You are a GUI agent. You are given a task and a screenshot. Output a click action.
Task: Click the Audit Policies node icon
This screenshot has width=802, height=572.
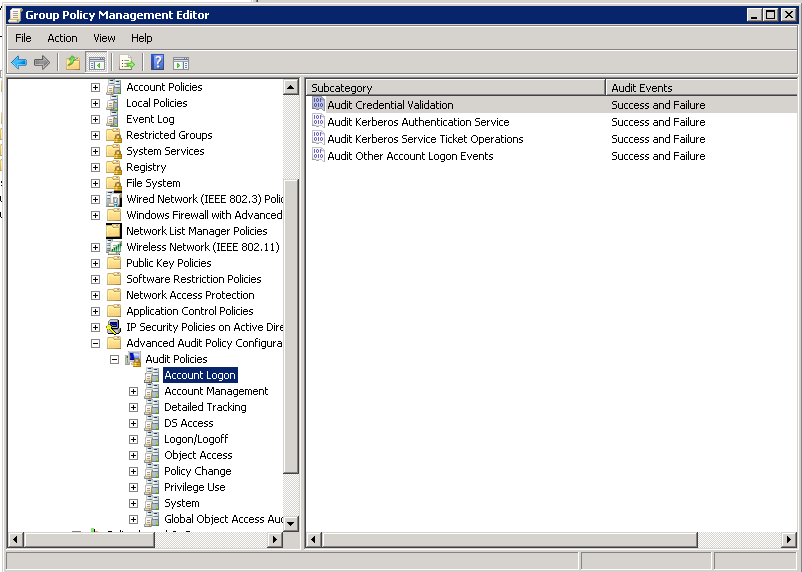click(133, 359)
